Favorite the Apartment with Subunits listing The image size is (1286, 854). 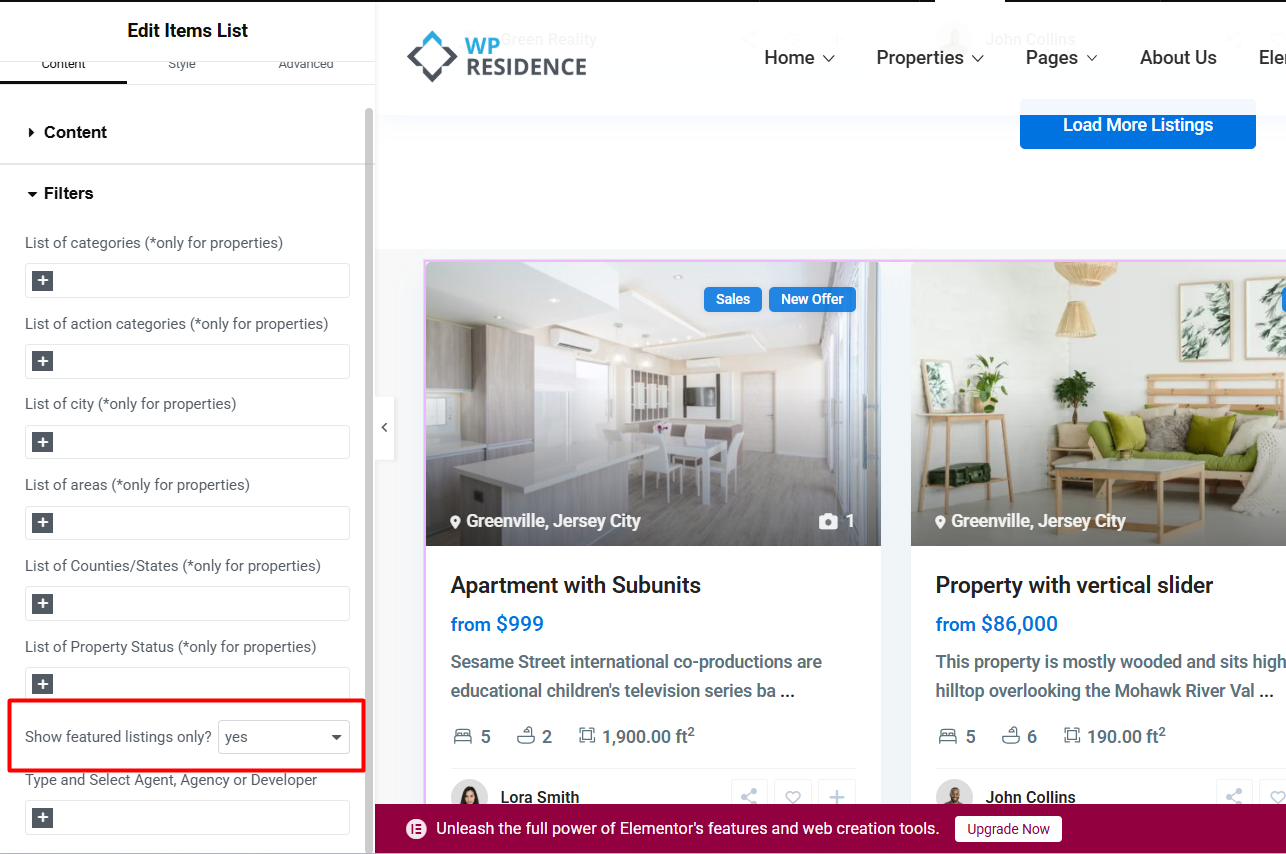(x=792, y=797)
